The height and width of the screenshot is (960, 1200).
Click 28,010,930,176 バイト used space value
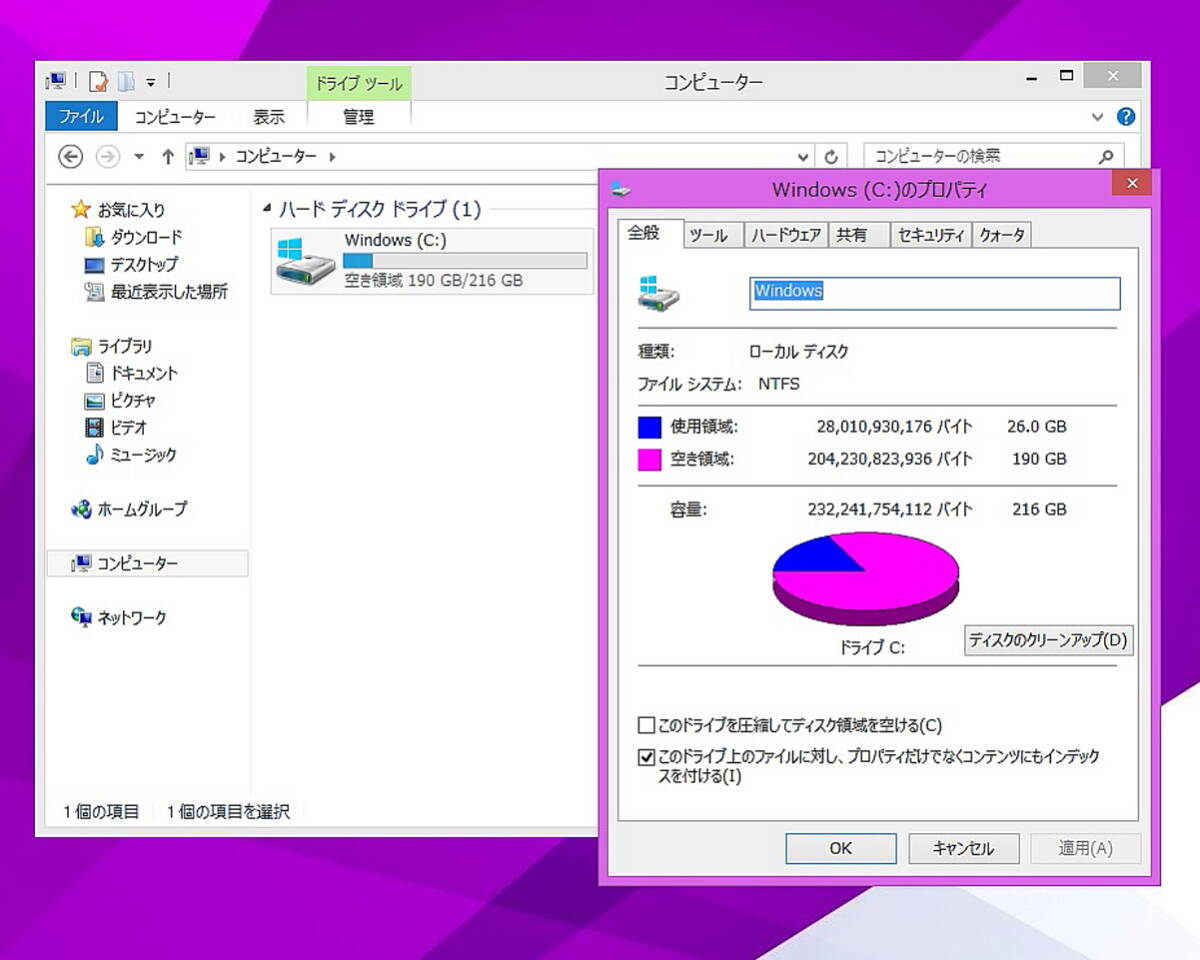point(894,427)
